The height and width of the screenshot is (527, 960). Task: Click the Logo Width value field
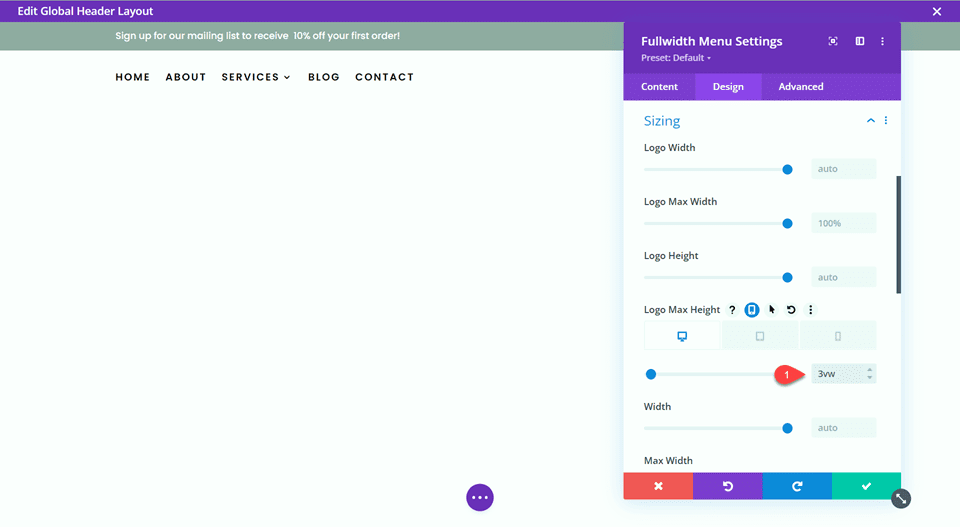(x=844, y=169)
